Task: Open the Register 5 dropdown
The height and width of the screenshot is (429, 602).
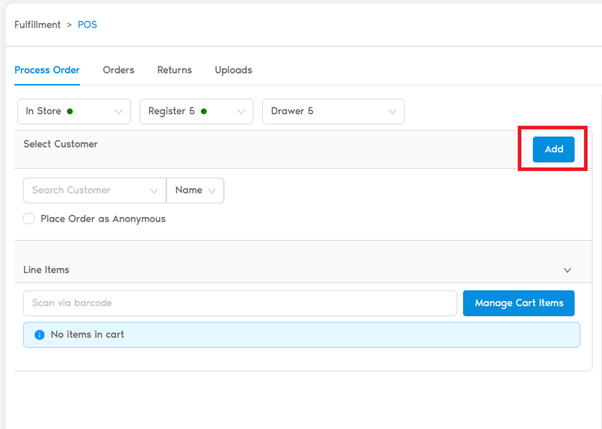Action: [196, 111]
